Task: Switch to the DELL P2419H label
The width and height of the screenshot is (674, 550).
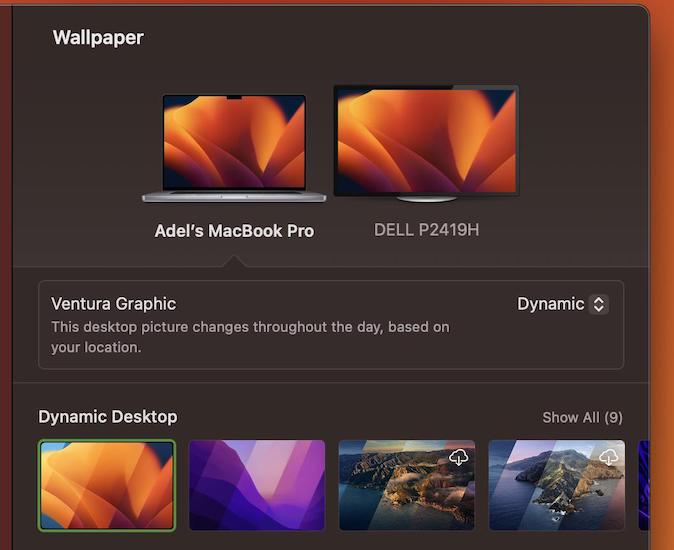Action: [426, 230]
